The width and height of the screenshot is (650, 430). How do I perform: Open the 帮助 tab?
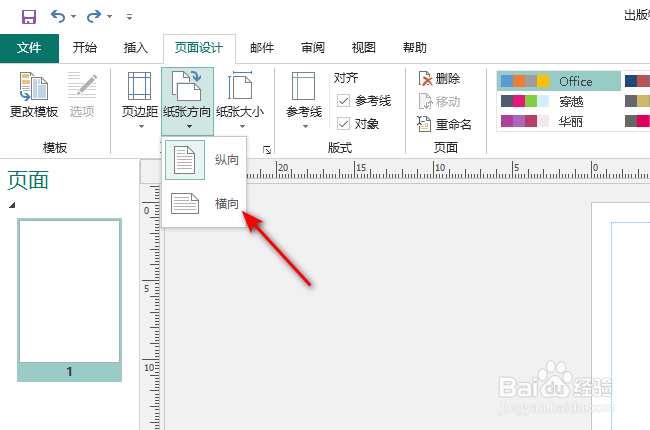pos(415,48)
